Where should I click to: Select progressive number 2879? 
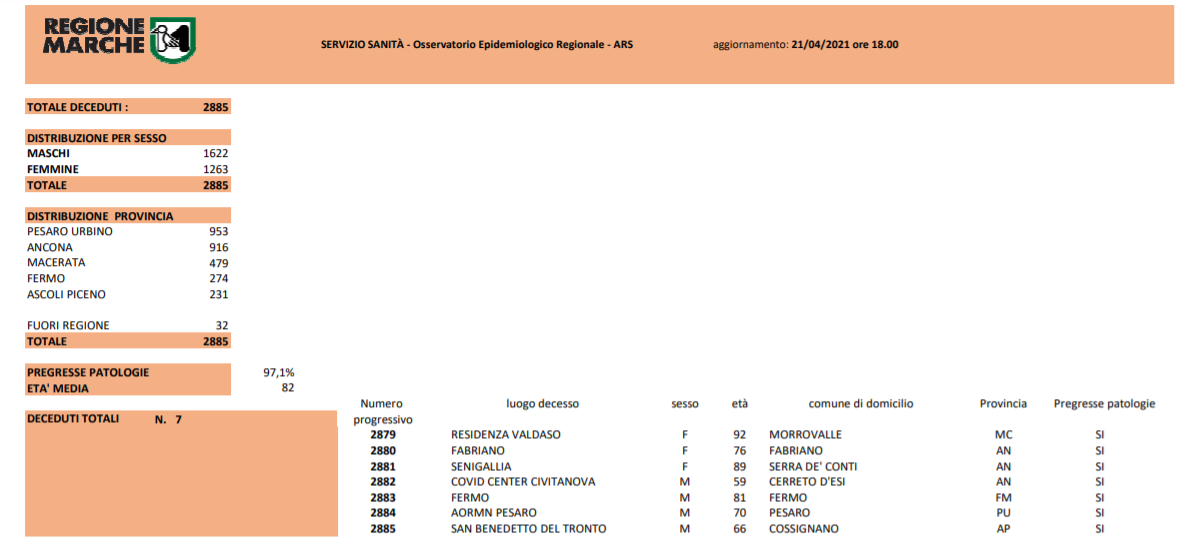tap(383, 436)
